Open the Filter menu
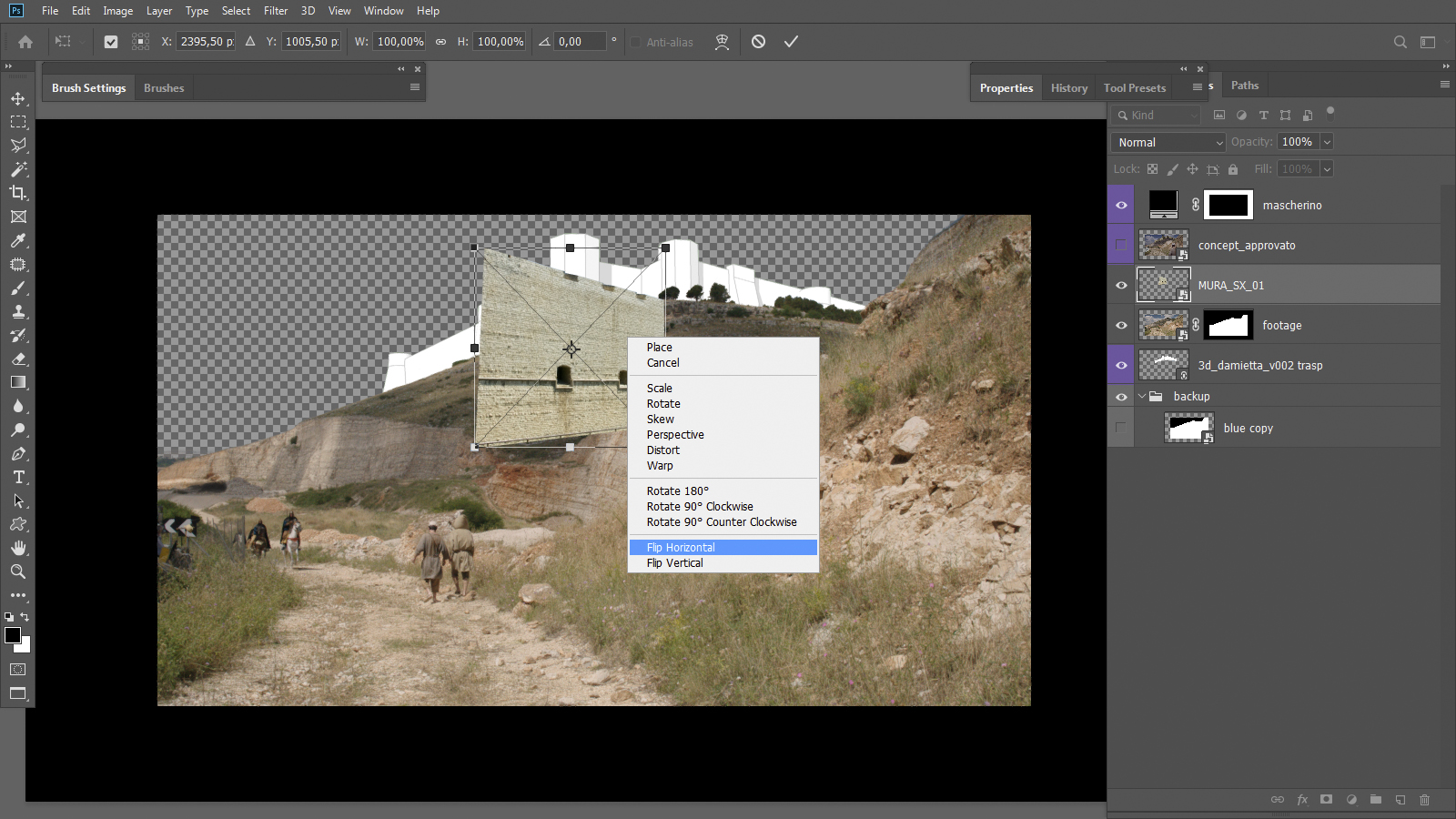This screenshot has width=1456, height=819. (x=276, y=11)
